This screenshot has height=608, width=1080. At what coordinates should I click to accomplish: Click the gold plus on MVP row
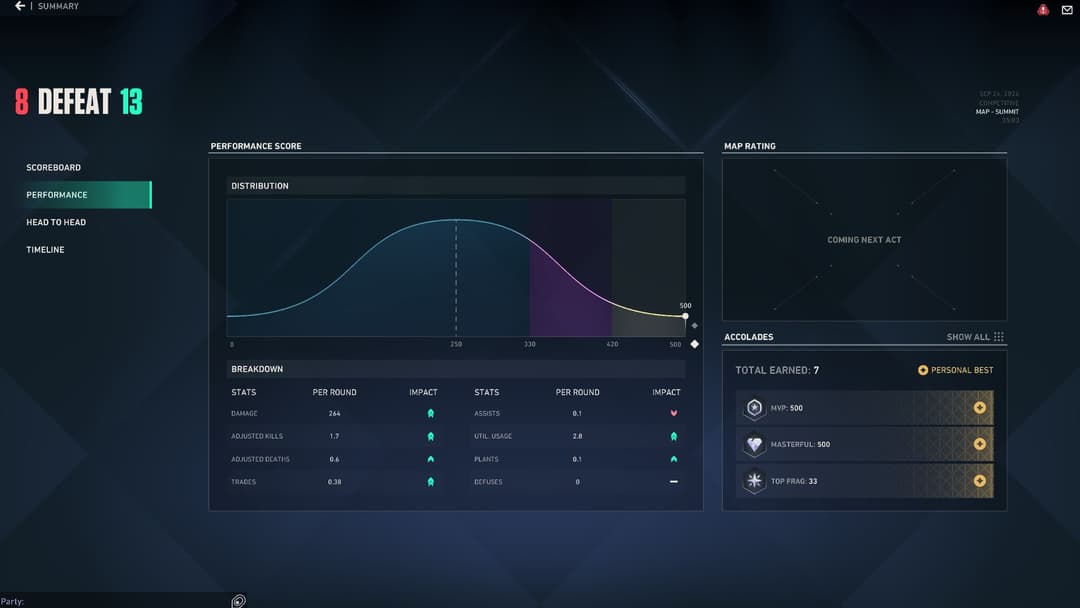979,408
